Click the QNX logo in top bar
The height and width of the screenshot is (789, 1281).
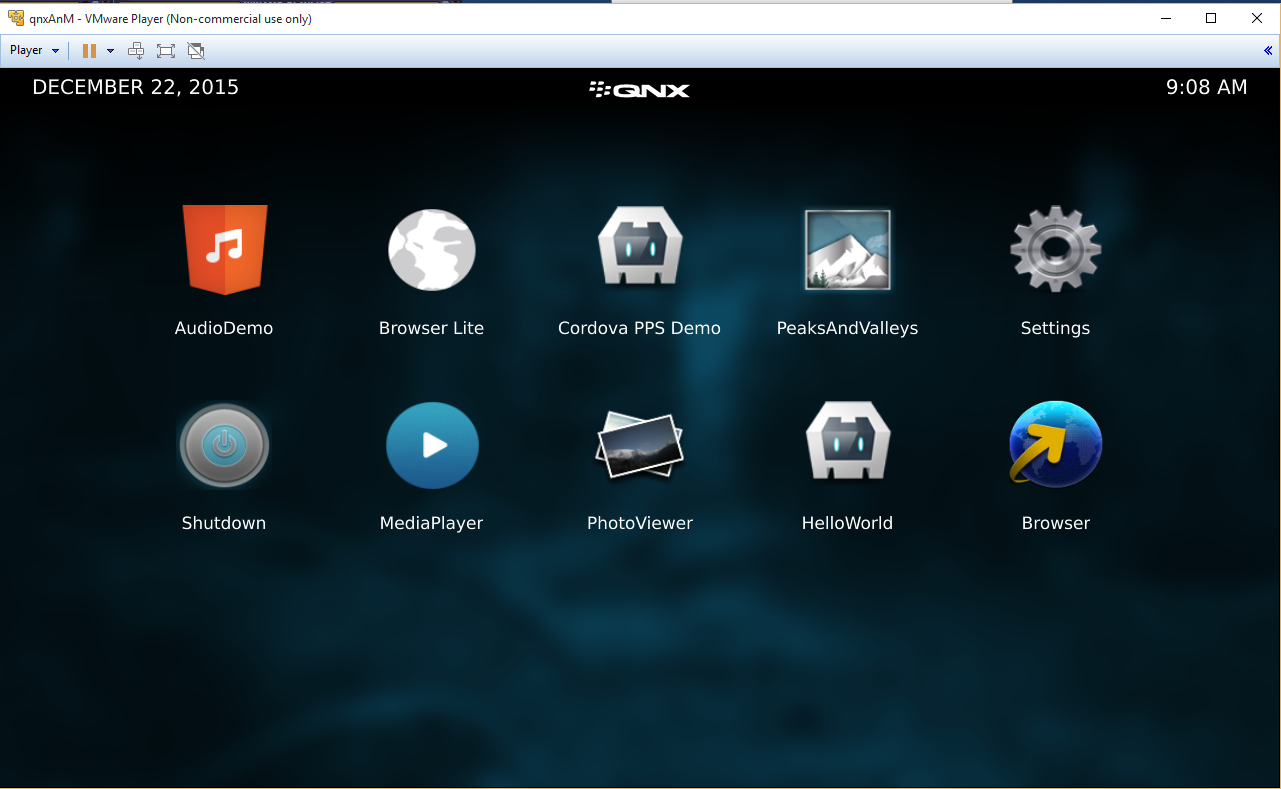click(640, 89)
